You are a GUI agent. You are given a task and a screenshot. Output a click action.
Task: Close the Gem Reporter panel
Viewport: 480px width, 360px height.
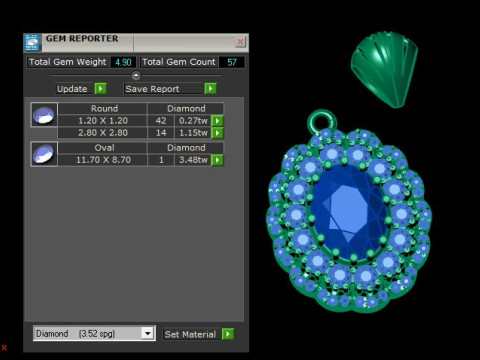(240, 42)
